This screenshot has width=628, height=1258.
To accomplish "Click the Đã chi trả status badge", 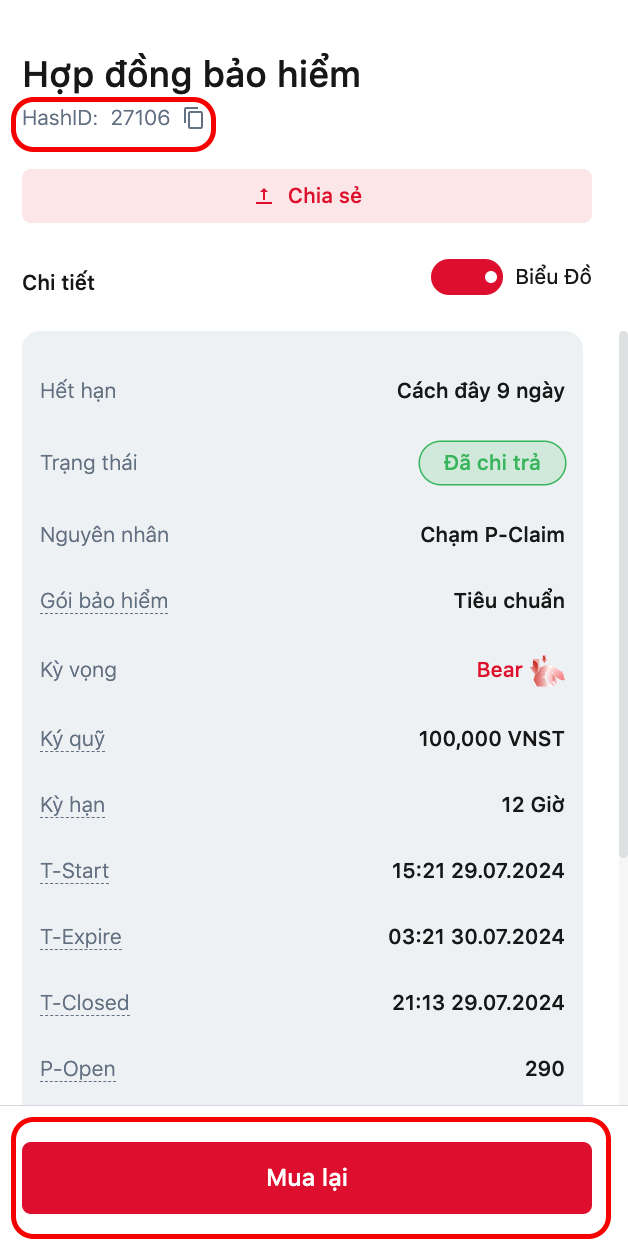I will (492, 463).
